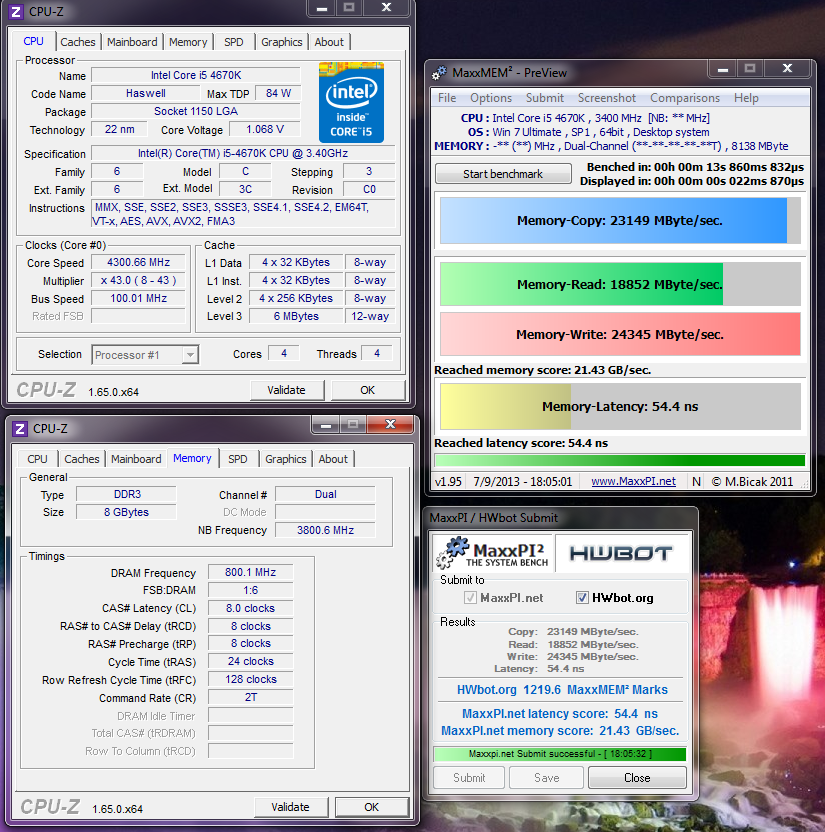Viewport: 825px width, 832px height.
Task: Toggle the MaxxPI.net submit checkbox
Action: tap(470, 598)
